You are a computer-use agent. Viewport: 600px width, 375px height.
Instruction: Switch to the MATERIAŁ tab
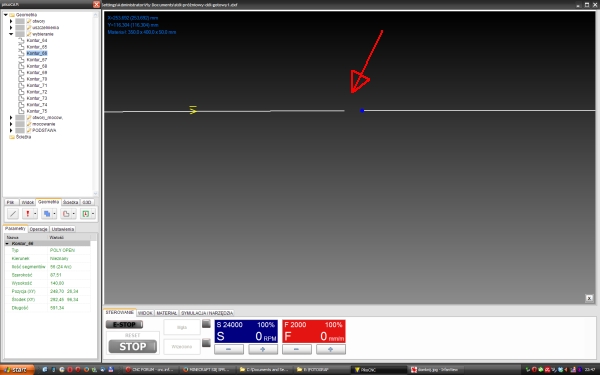[x=167, y=313]
